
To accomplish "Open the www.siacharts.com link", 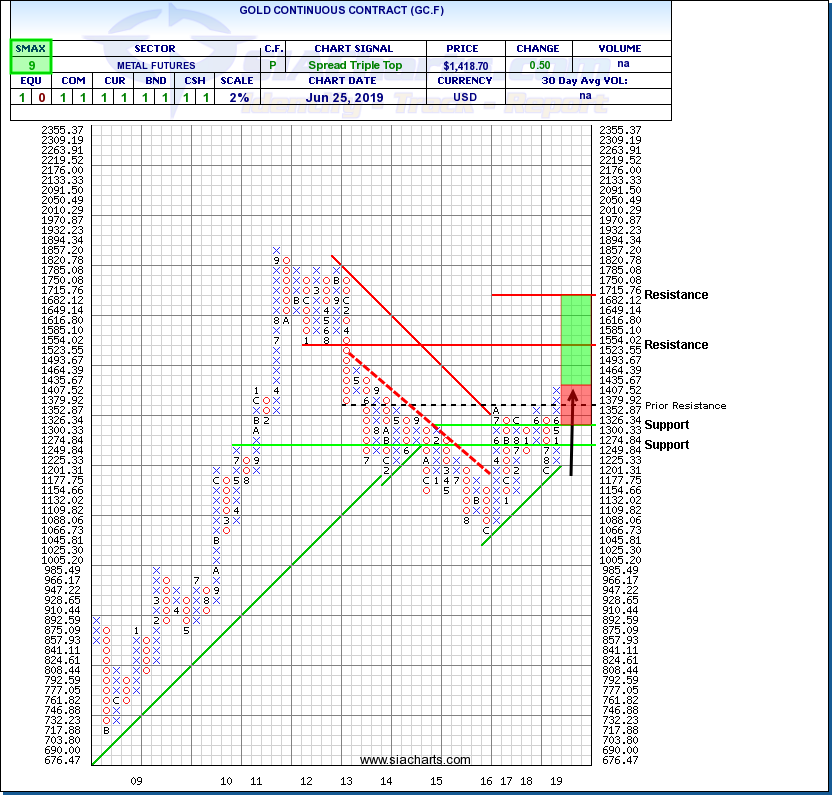I will point(414,760).
